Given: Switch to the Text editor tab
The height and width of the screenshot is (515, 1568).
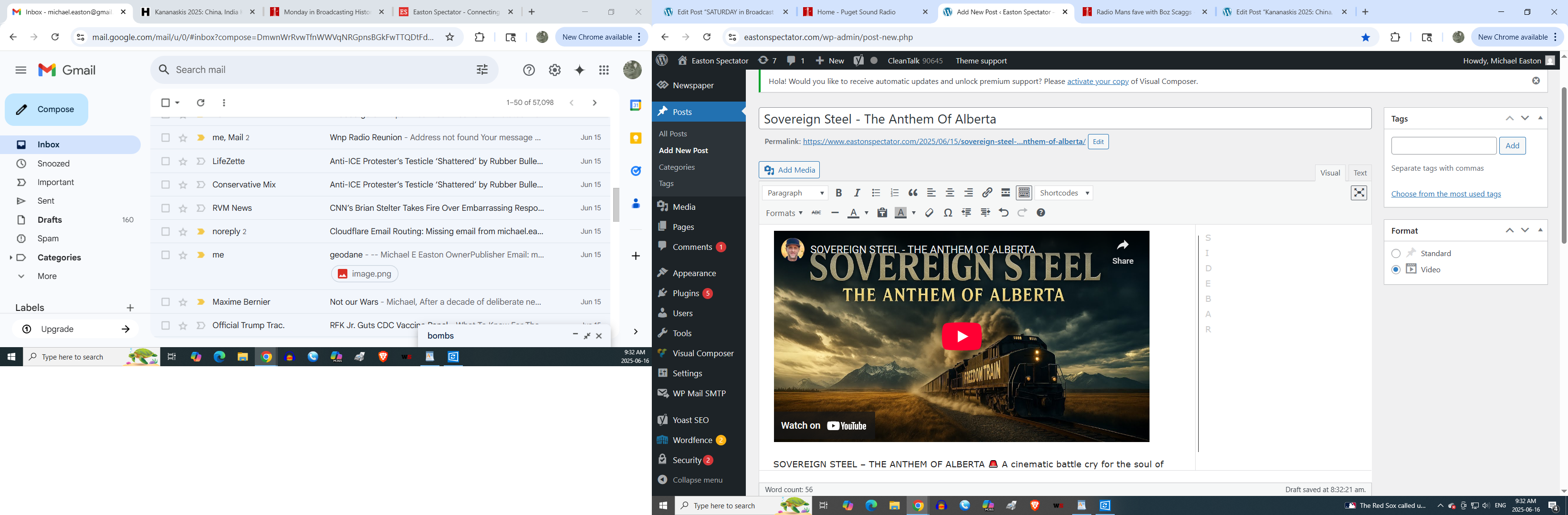Looking at the screenshot, I should [1359, 173].
